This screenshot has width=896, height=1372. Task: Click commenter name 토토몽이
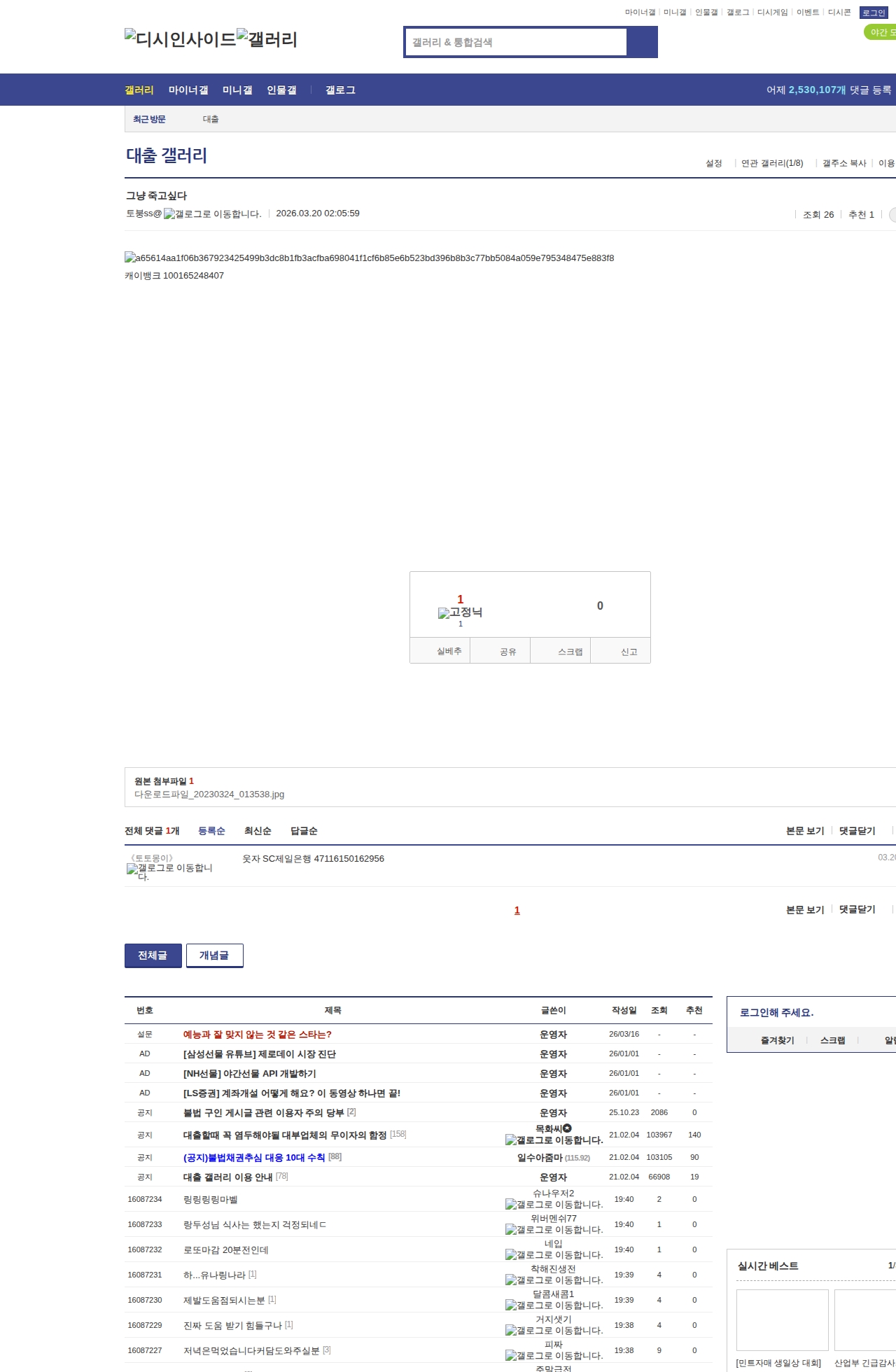click(152, 858)
